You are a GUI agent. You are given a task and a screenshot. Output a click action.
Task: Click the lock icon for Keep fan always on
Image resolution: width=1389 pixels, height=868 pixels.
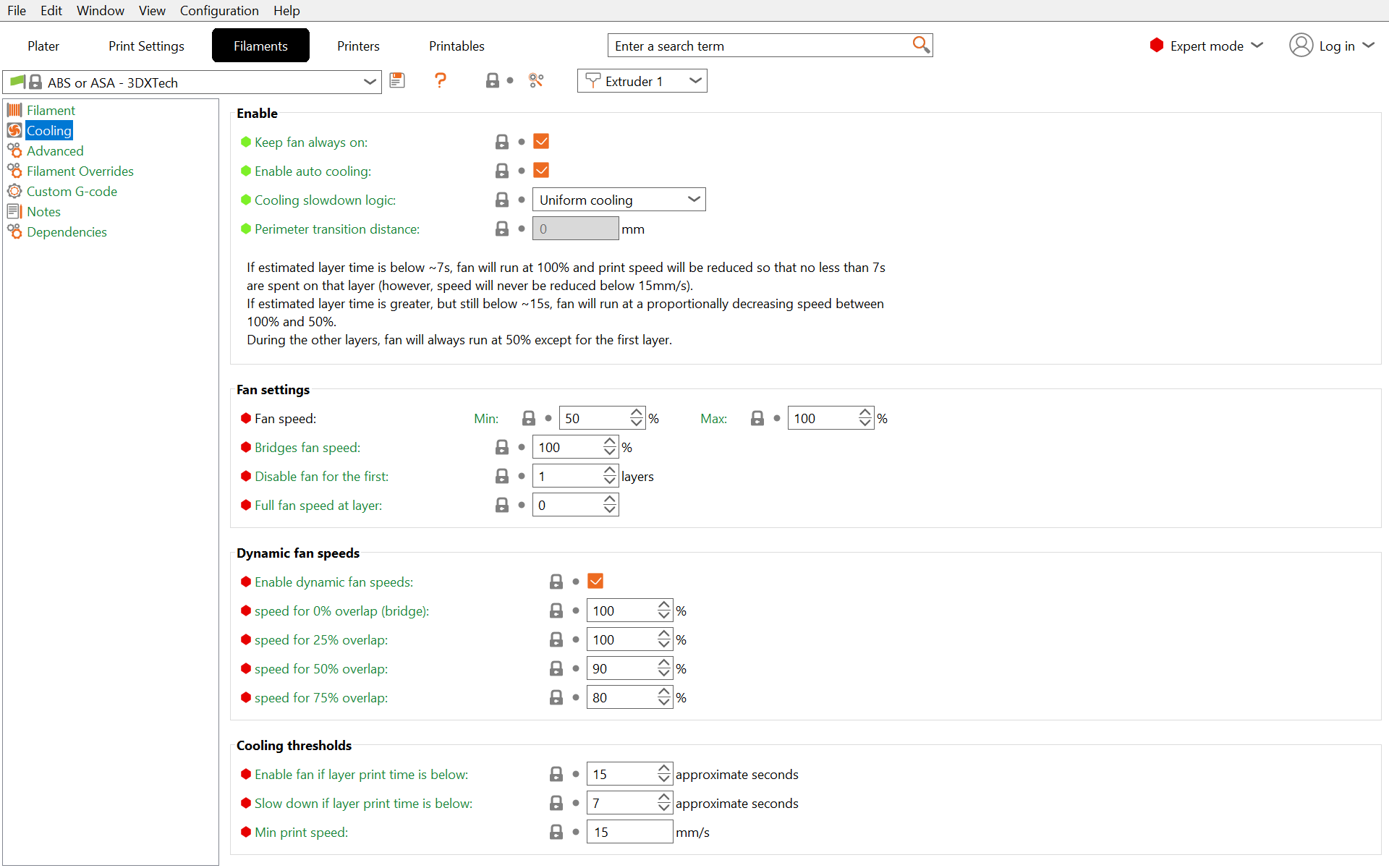pyautogui.click(x=502, y=142)
